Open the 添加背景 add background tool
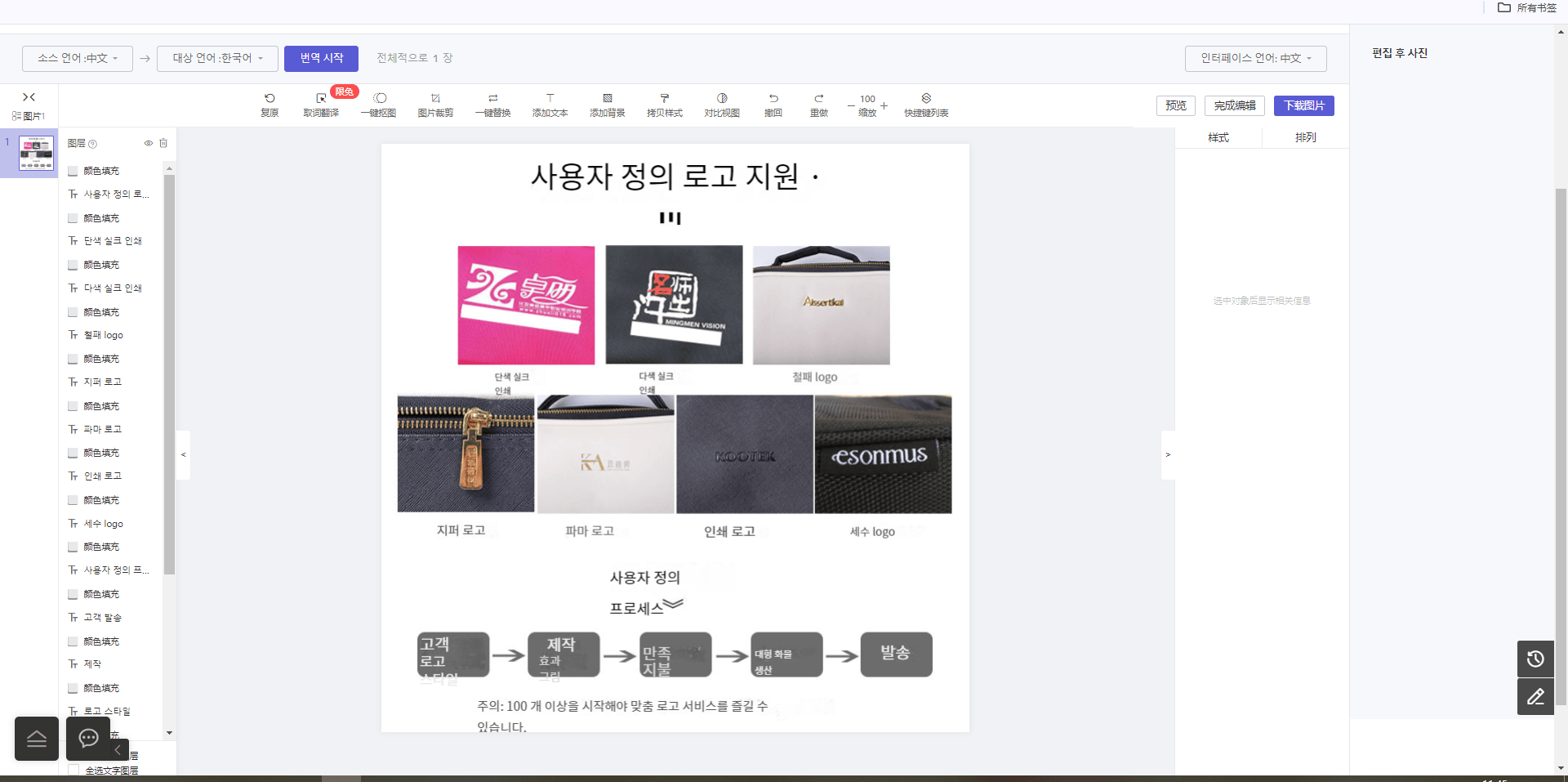The image size is (1568, 782). (x=607, y=105)
